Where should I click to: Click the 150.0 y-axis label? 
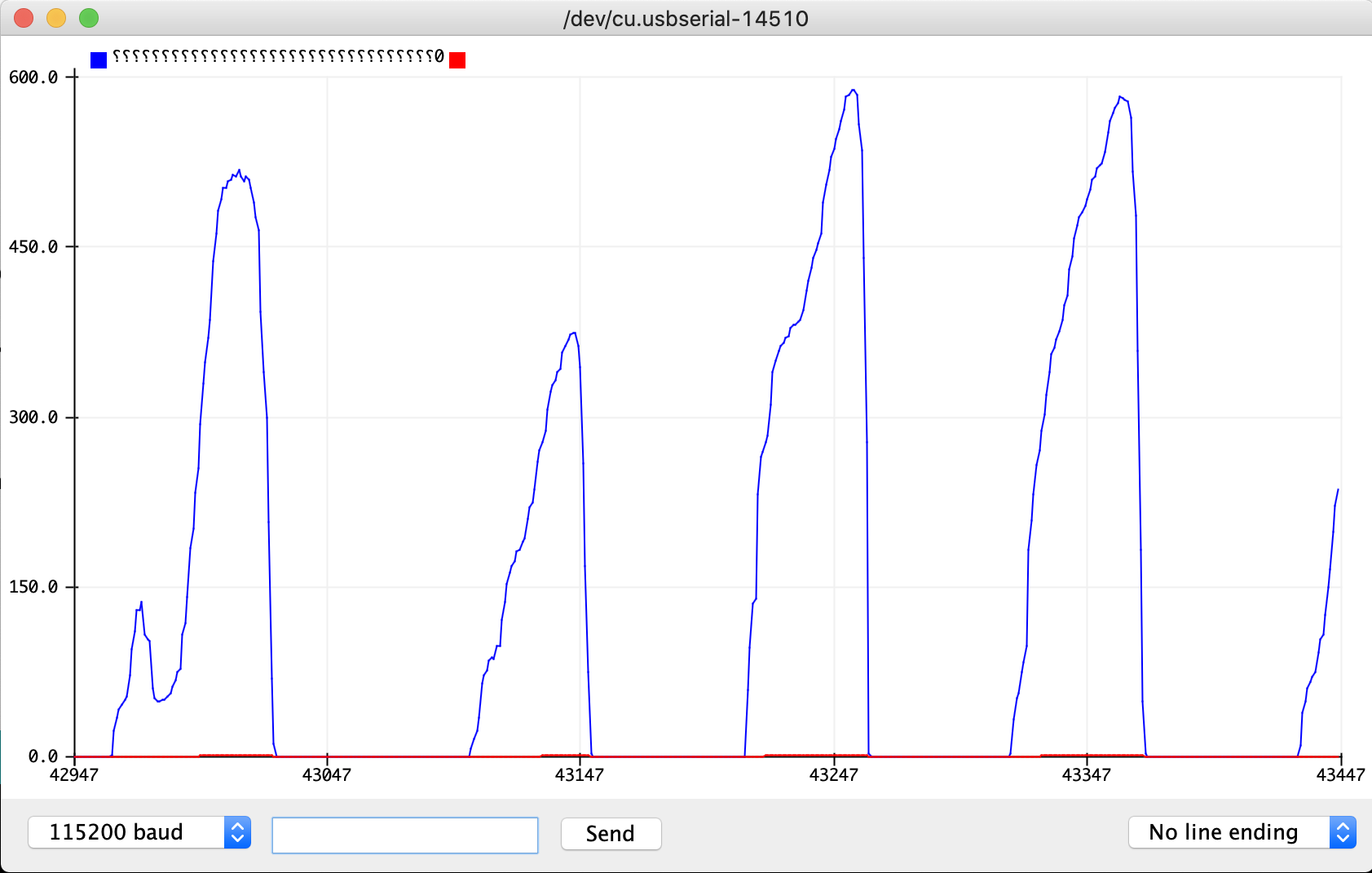[33, 587]
